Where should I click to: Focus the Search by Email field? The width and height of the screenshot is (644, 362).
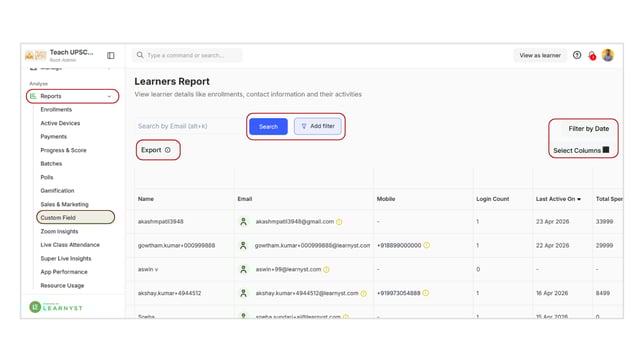pos(189,126)
